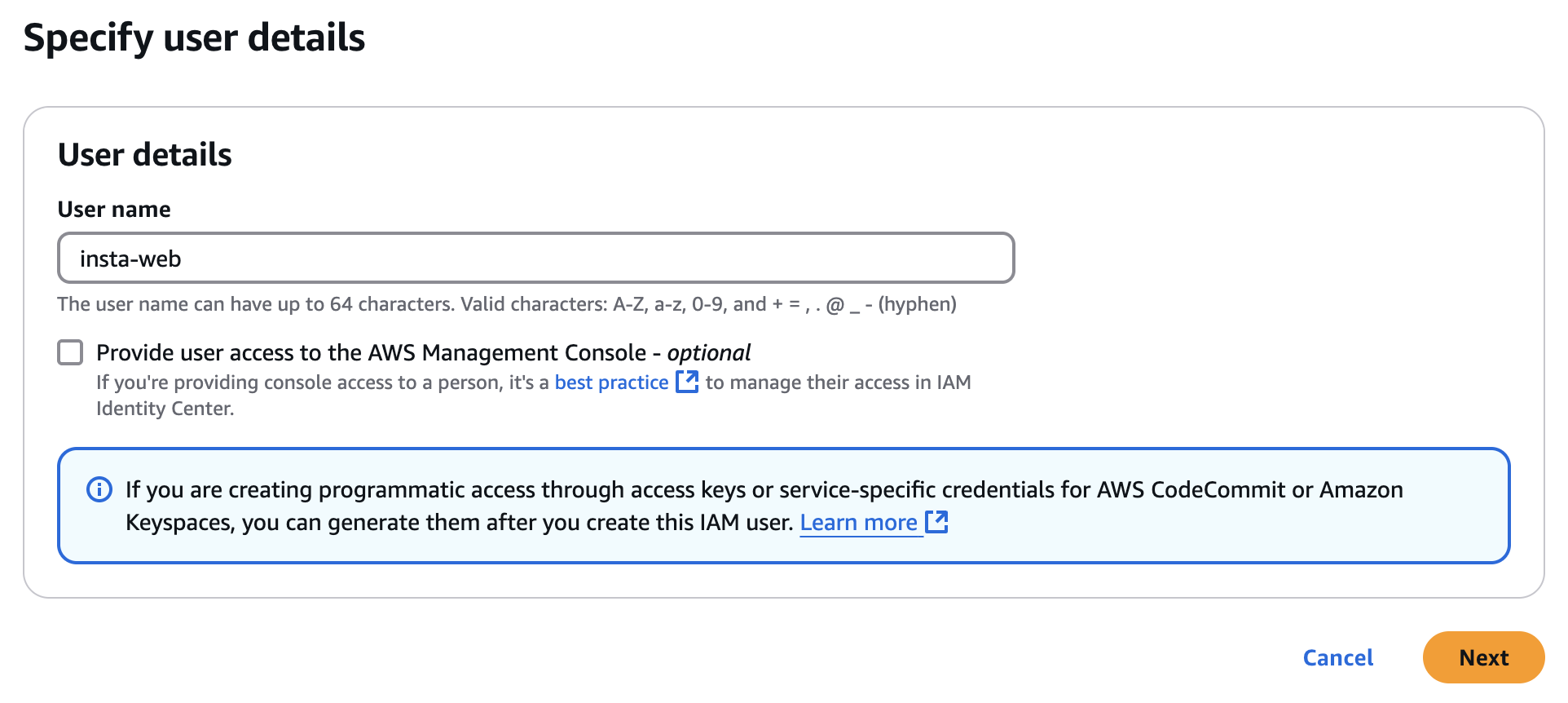1568x703 pixels.
Task: Click the programmatic access info message text
Action: pyautogui.click(x=764, y=506)
